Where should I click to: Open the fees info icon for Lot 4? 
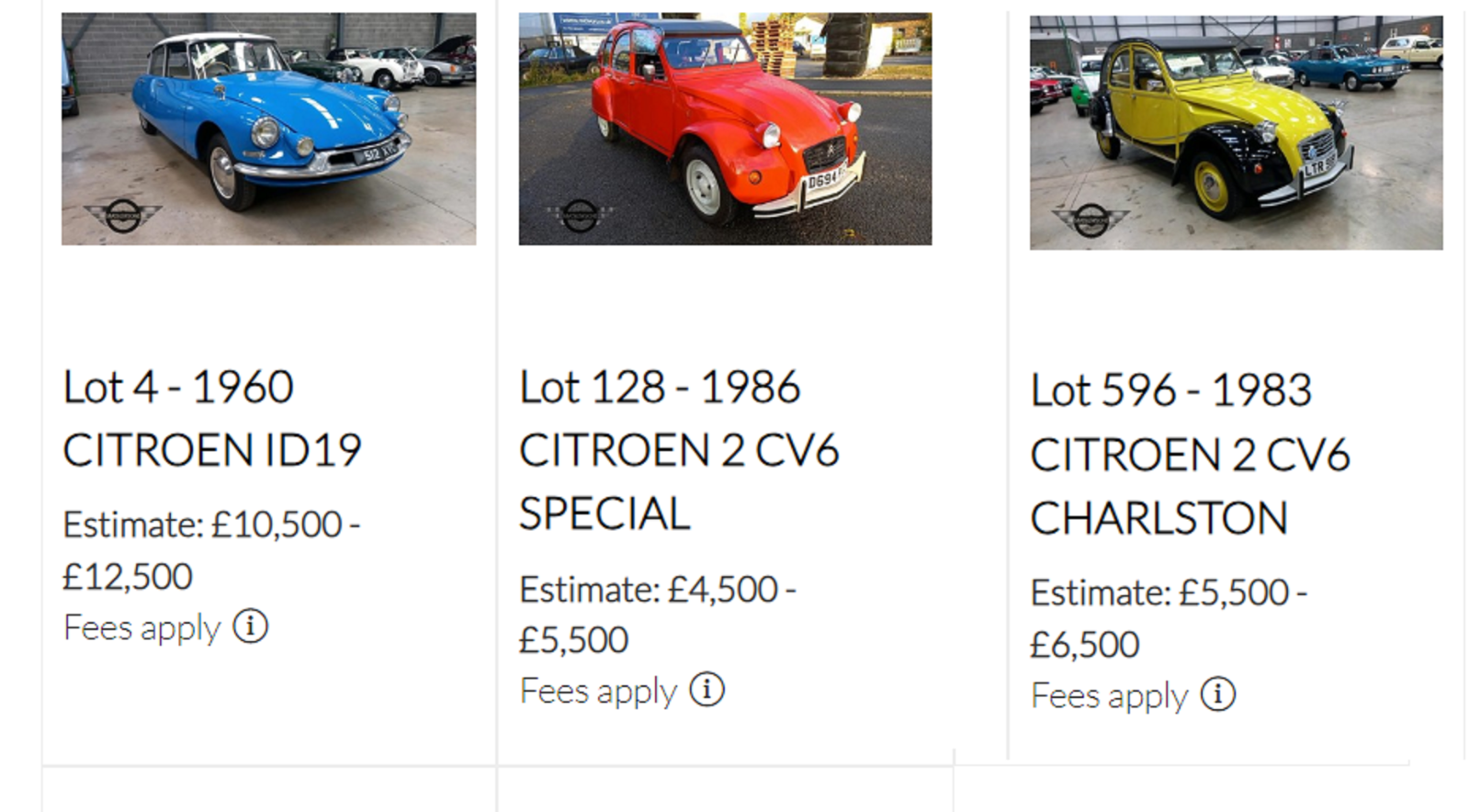(x=250, y=626)
